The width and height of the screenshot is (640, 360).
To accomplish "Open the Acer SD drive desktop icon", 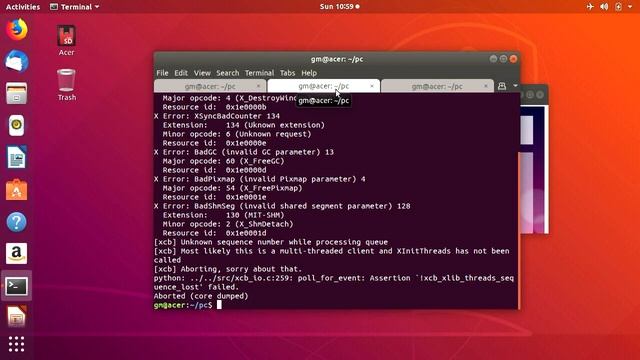I will click(66, 40).
